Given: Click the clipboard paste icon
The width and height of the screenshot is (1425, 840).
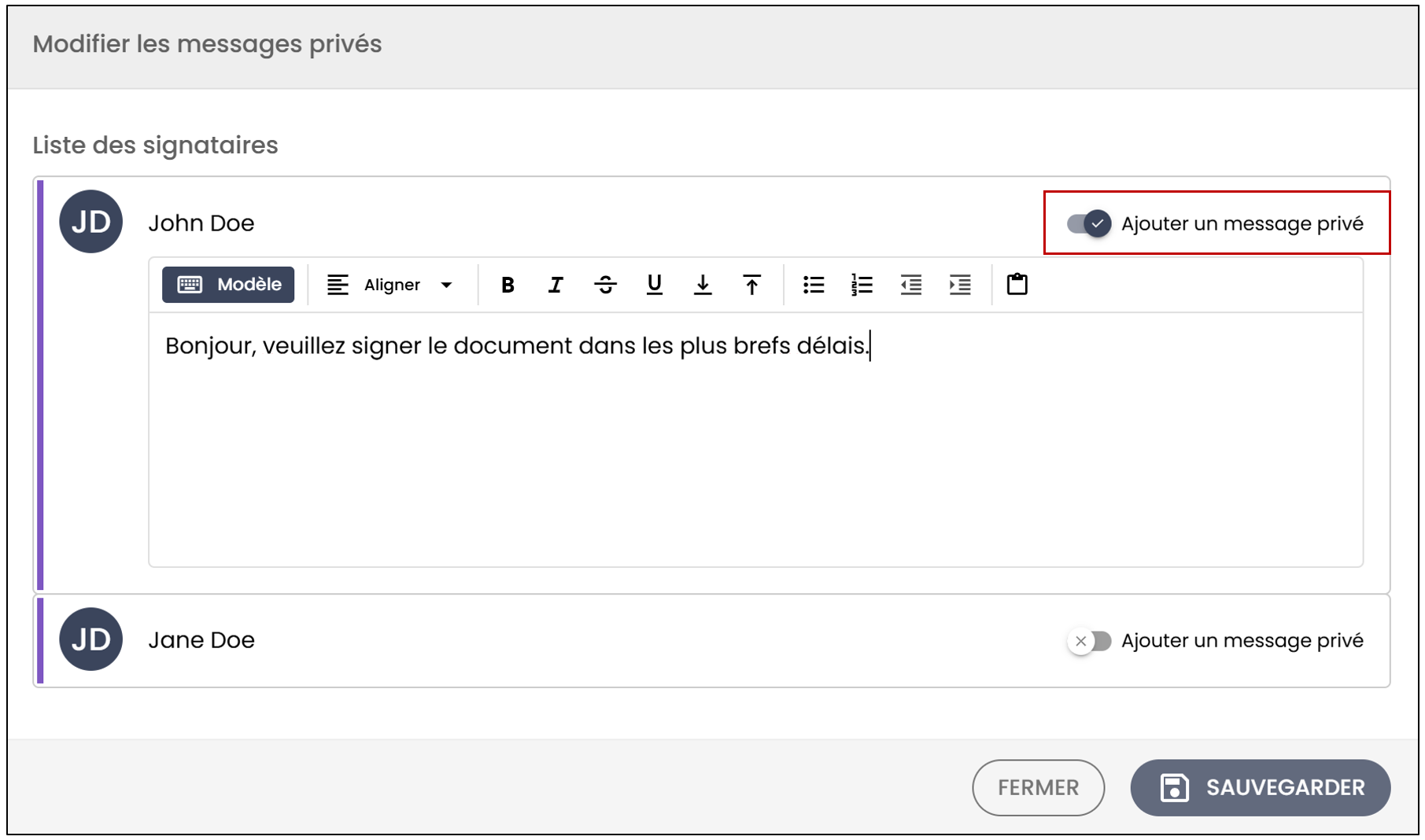Looking at the screenshot, I should pos(1017,284).
